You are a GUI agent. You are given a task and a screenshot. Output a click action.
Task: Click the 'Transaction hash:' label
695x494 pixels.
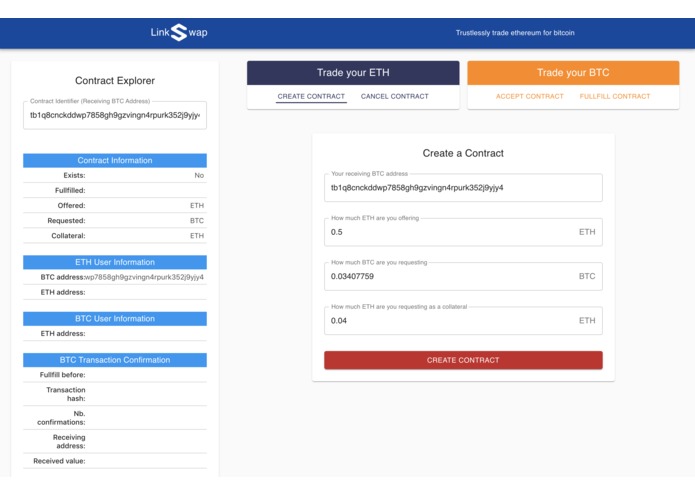[66, 394]
